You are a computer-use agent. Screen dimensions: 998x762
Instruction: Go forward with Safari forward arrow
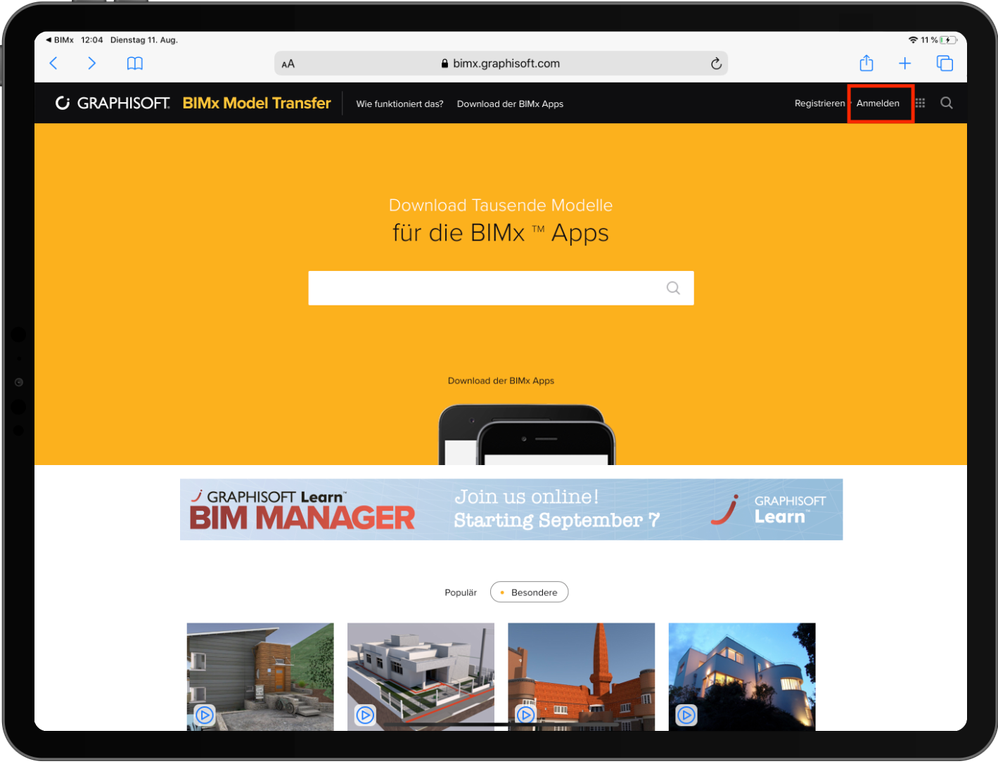coord(92,63)
